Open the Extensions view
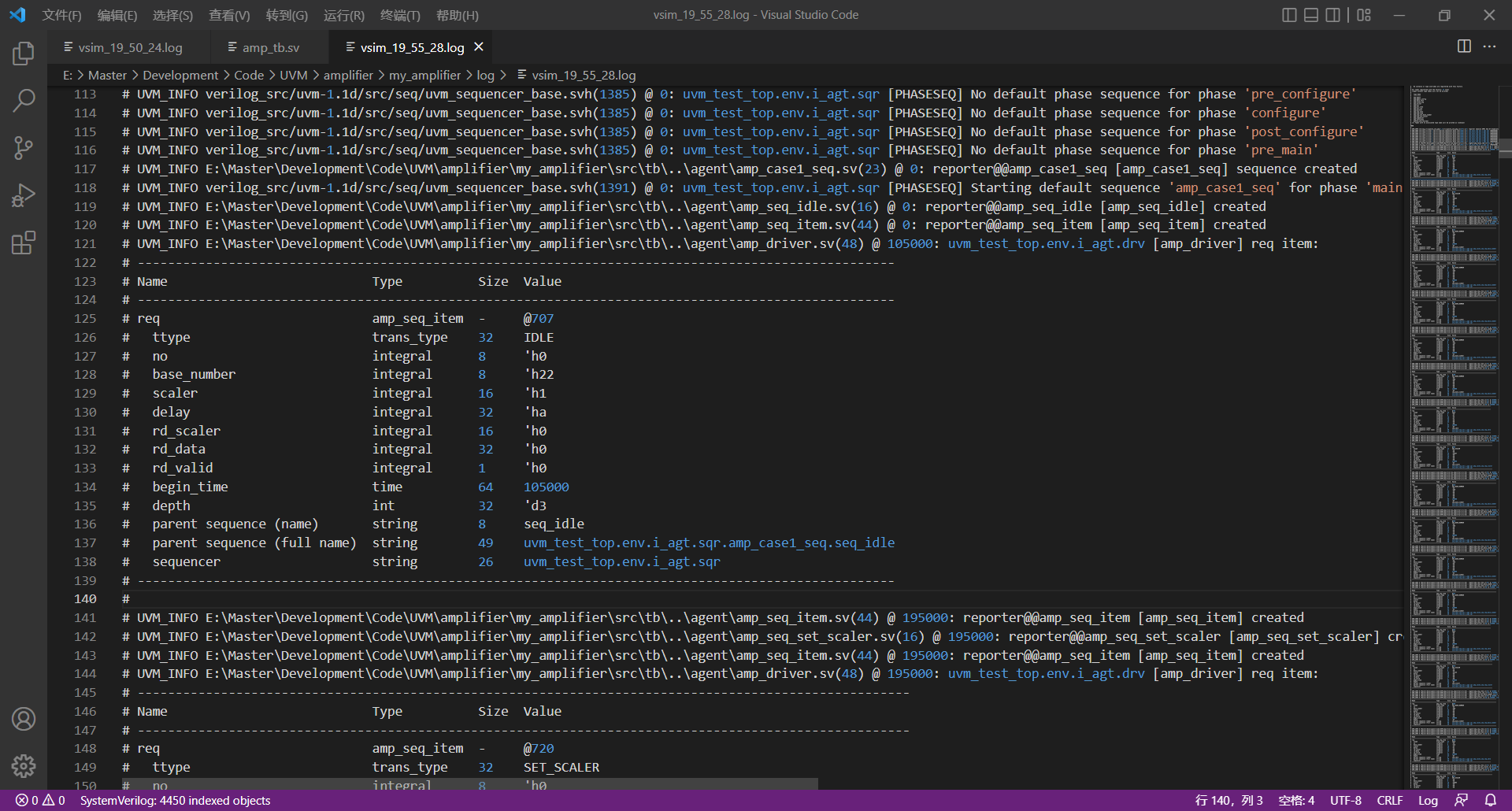Screen dimensions: 1512x811 pos(24,243)
